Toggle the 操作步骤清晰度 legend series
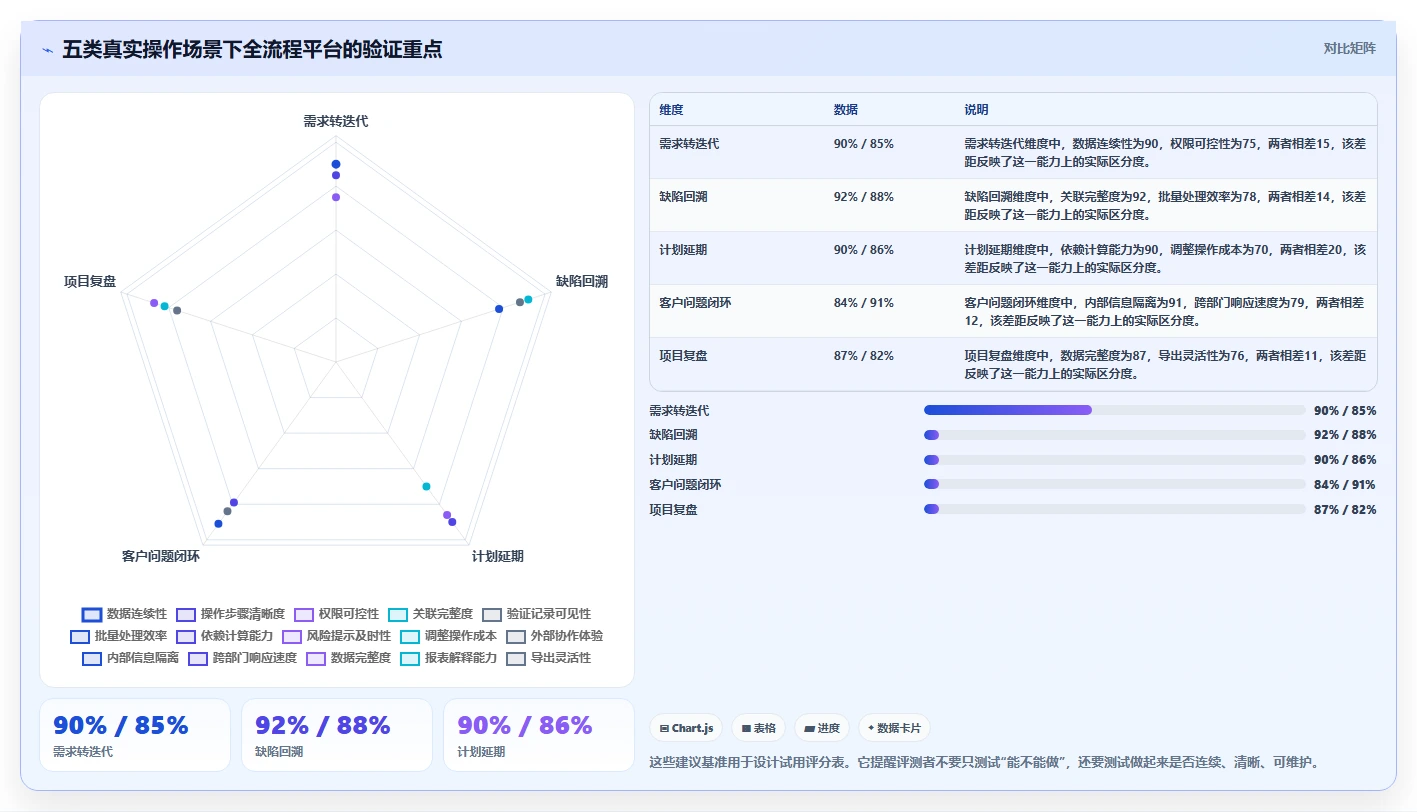The width and height of the screenshot is (1417, 812). click(231, 614)
